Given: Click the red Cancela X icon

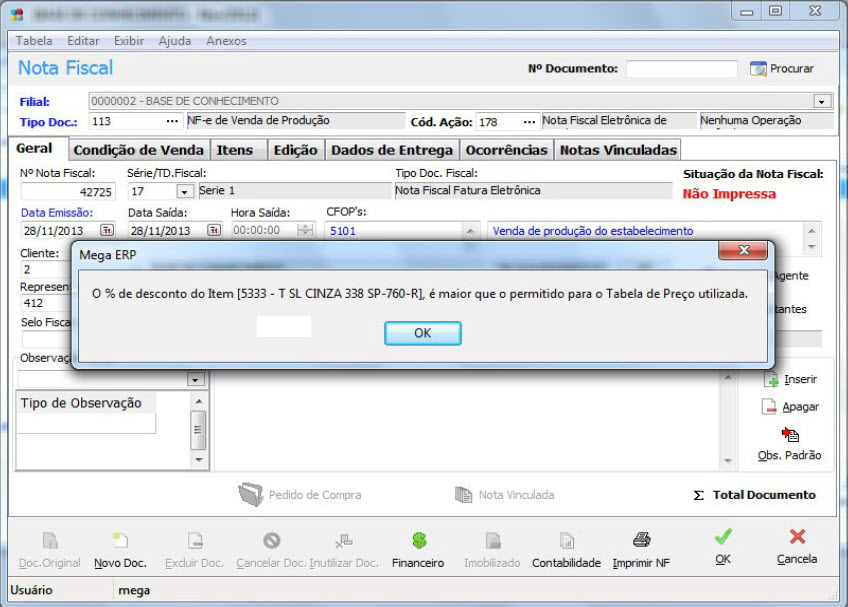Looking at the screenshot, I should tap(797, 538).
